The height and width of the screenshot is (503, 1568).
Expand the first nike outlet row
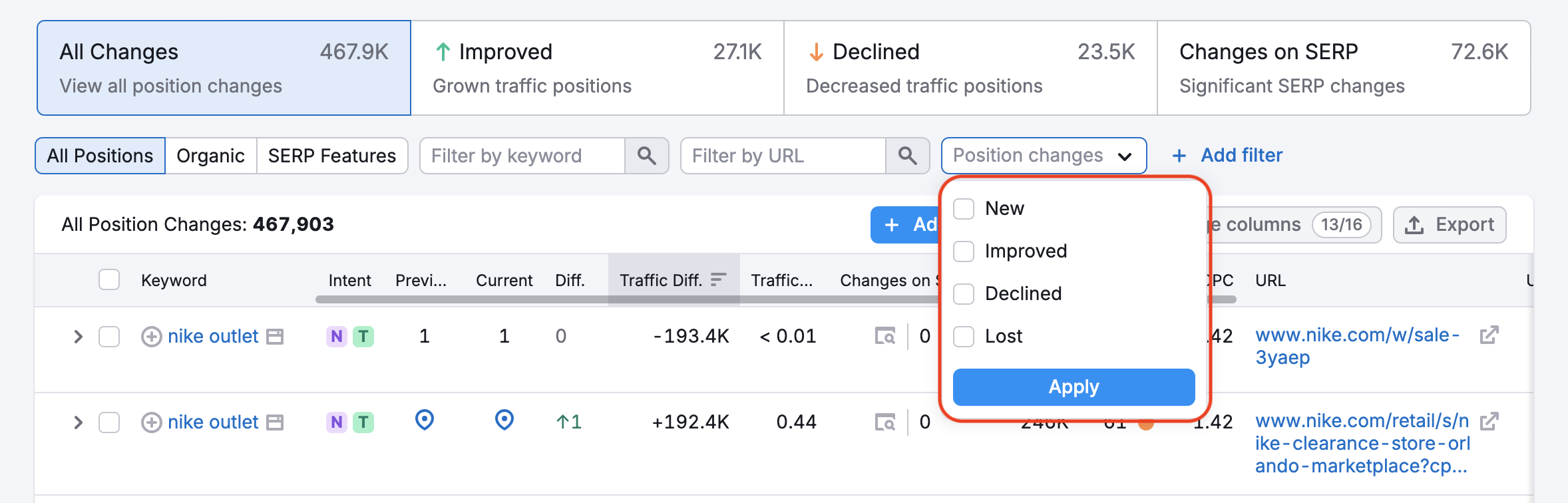tap(78, 336)
